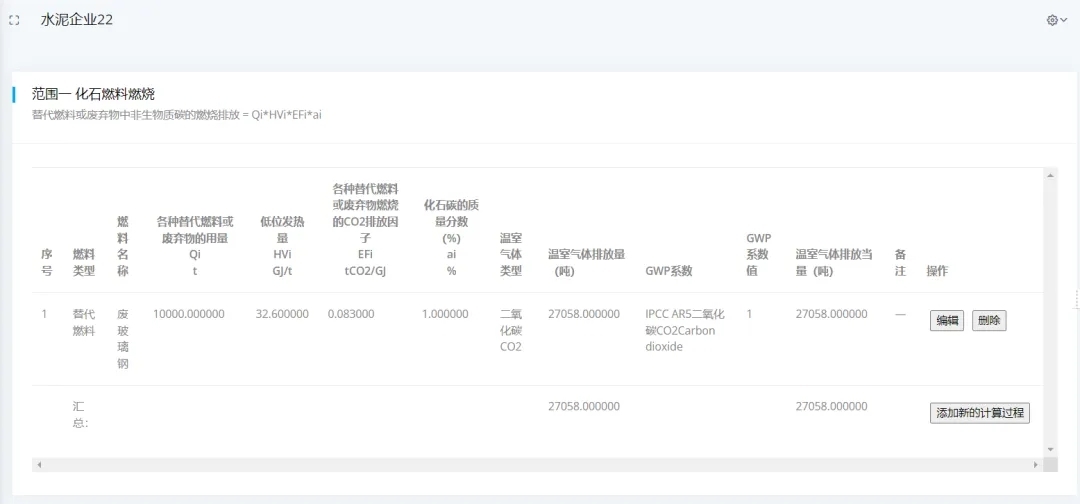Click the table's scroll-up arrow
The image size is (1080, 504).
pyautogui.click(x=1050, y=176)
